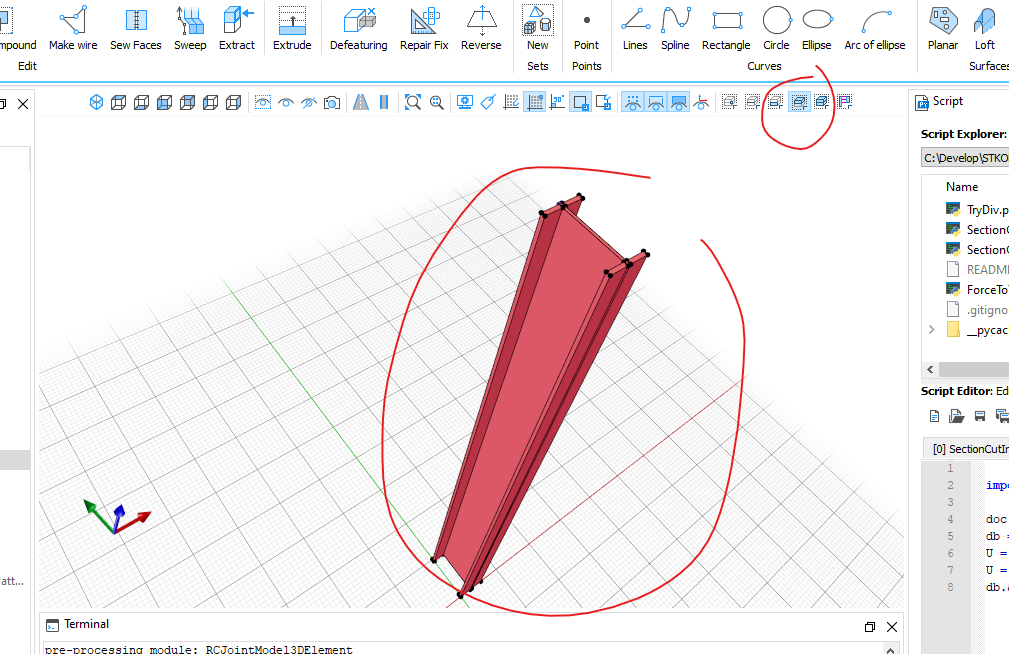Enable vertex selection filter

coord(730,102)
